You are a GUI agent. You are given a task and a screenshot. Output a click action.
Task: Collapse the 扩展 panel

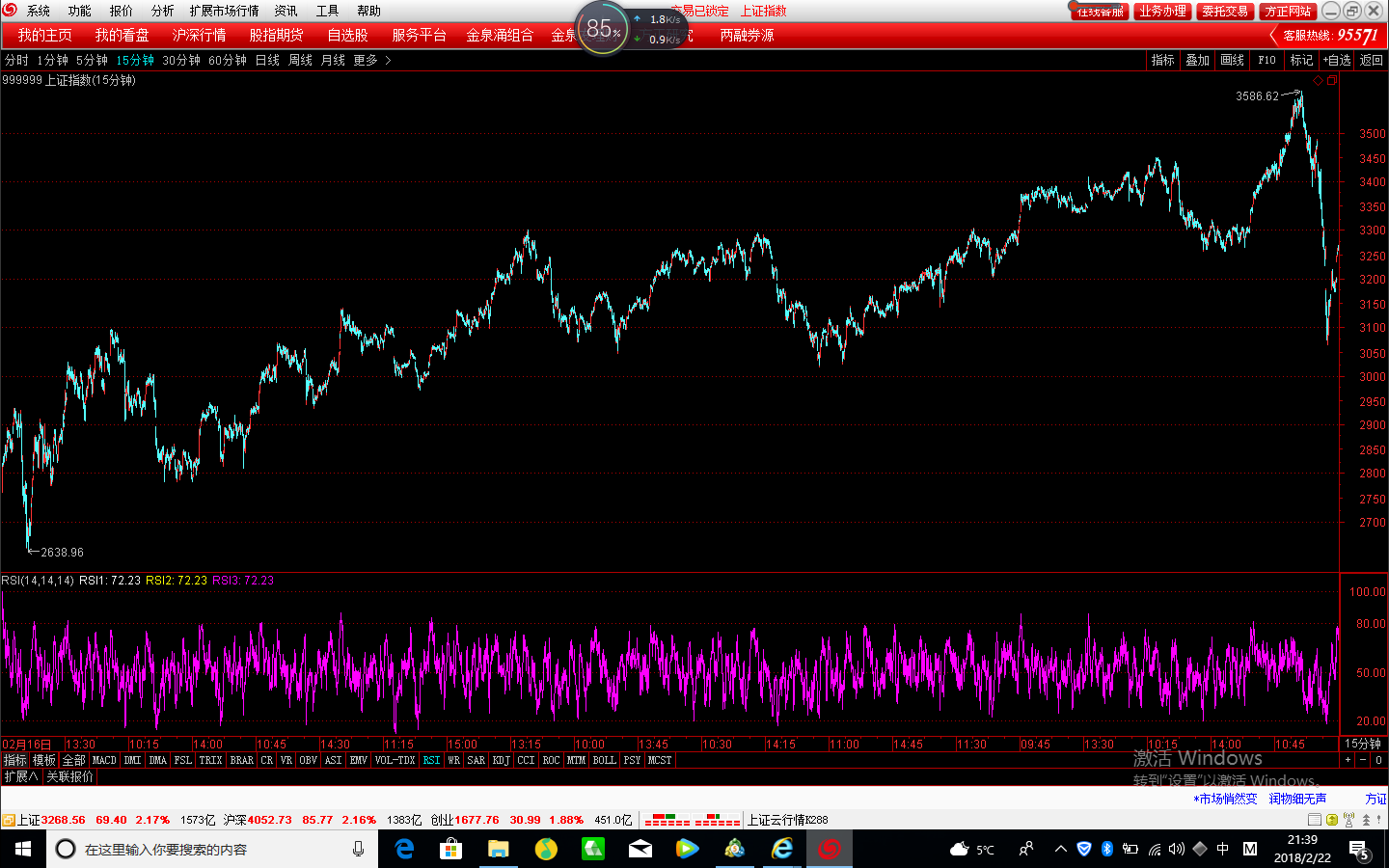click(21, 776)
